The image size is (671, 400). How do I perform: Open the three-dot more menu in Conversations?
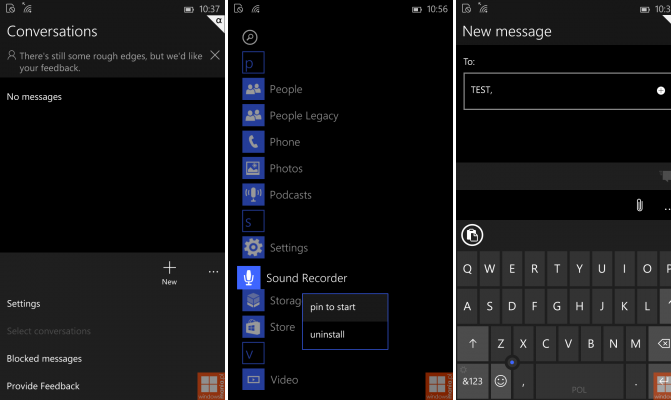click(213, 272)
